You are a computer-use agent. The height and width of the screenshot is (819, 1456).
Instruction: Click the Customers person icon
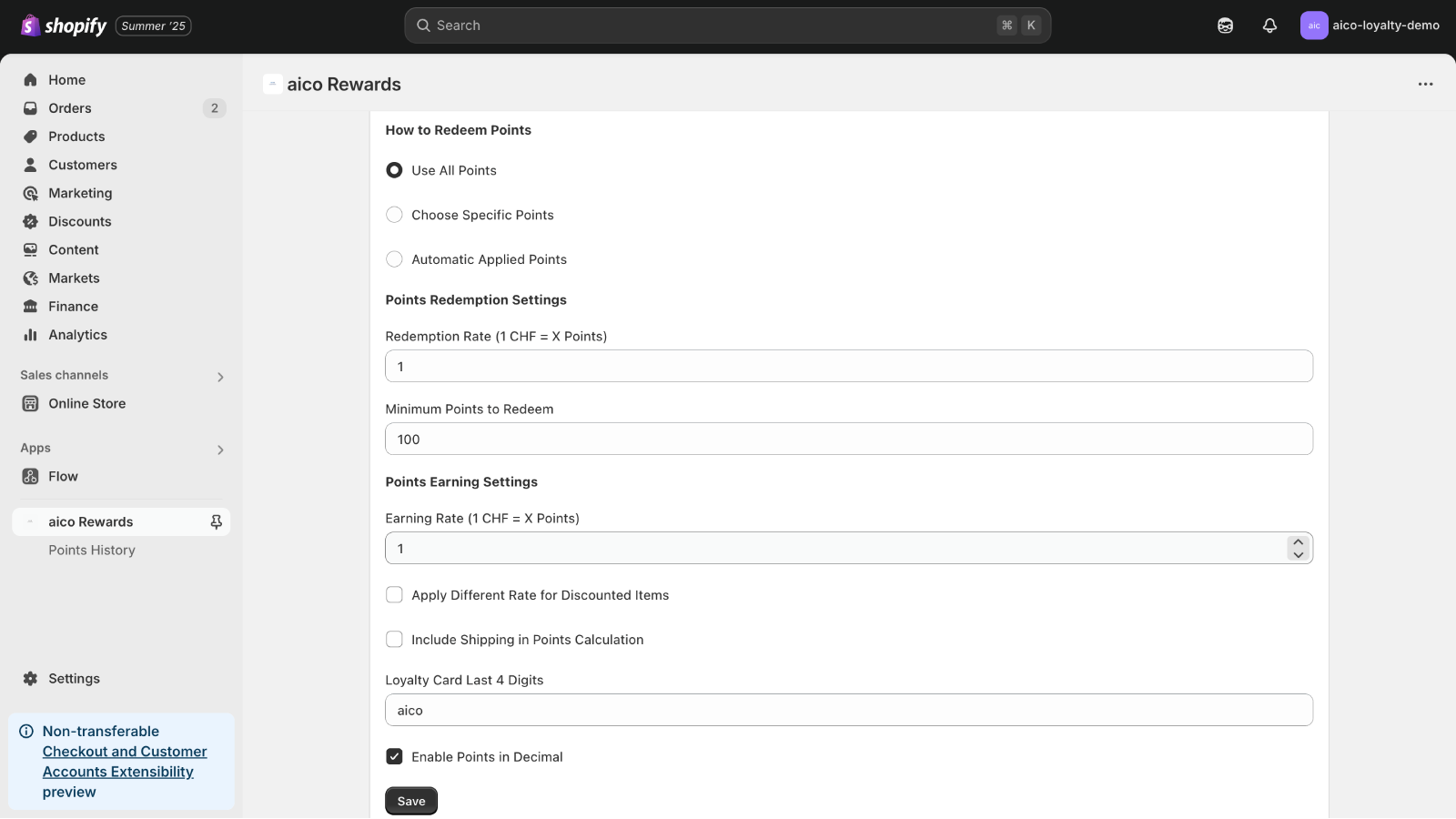pos(30,165)
